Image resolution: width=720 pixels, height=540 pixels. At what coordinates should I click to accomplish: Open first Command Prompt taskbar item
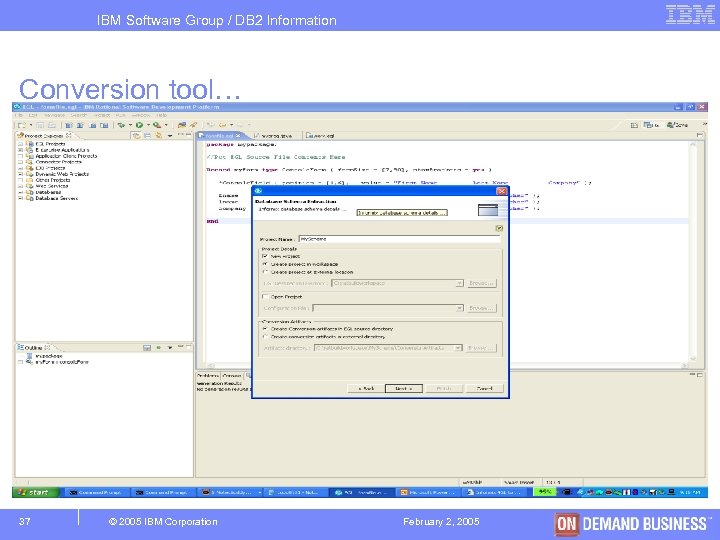point(96,492)
